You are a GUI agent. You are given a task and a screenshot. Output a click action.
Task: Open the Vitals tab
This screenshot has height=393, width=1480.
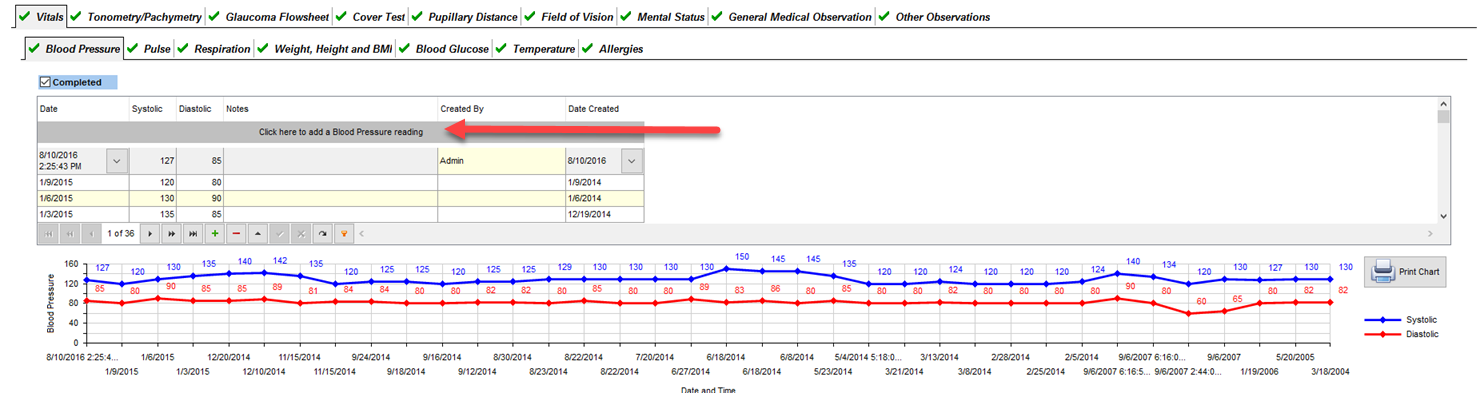40,17
